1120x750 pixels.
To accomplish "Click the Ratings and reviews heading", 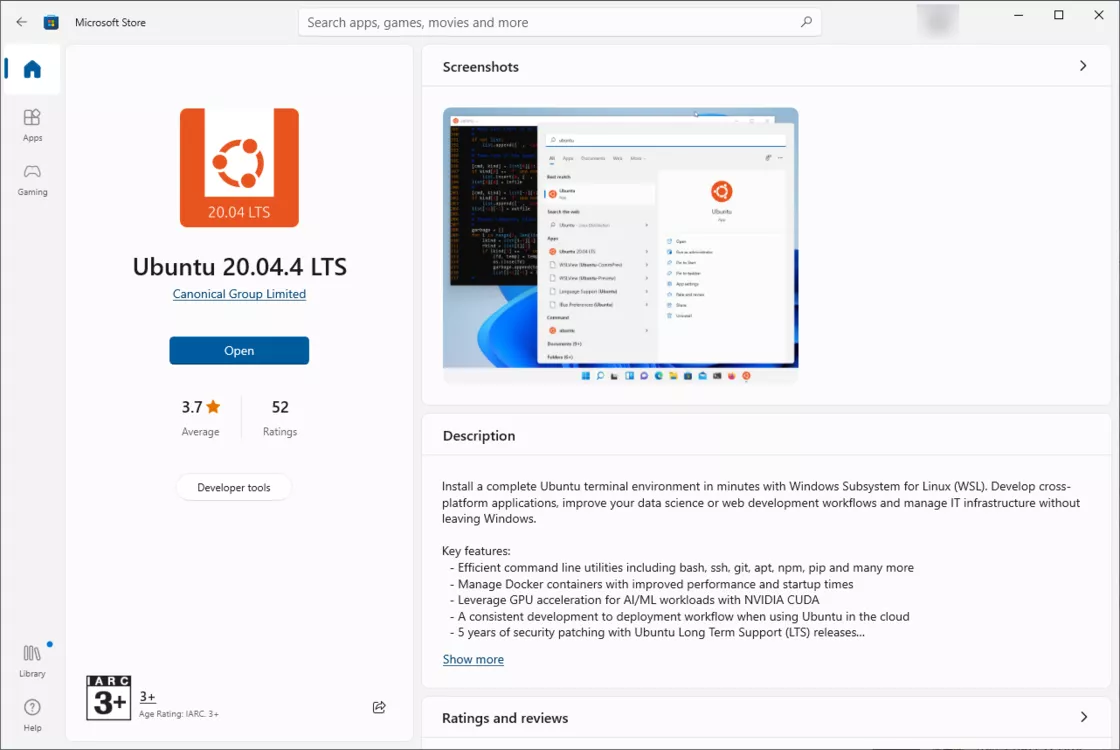I will [x=505, y=718].
